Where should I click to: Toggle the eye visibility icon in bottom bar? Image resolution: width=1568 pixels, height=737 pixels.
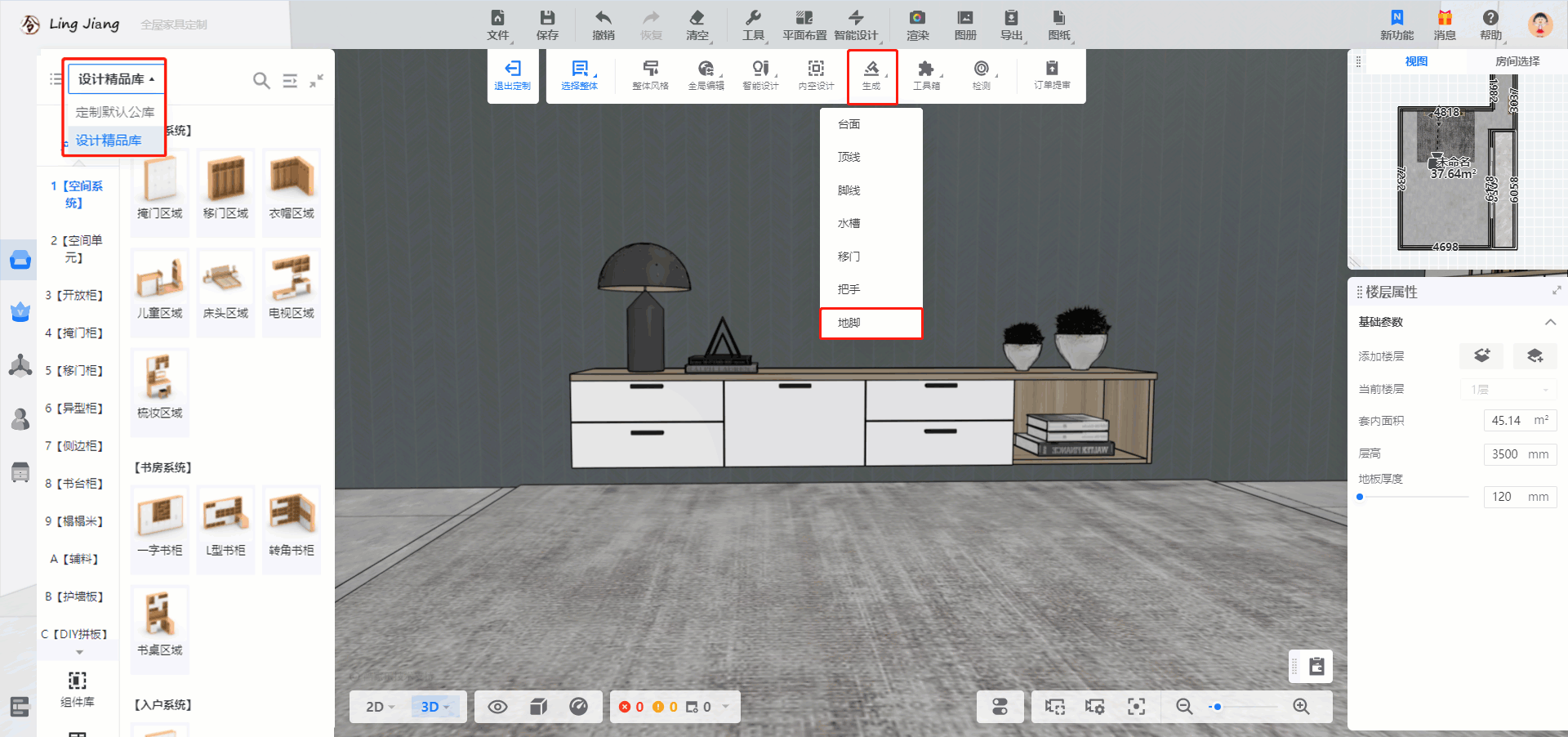tap(497, 707)
